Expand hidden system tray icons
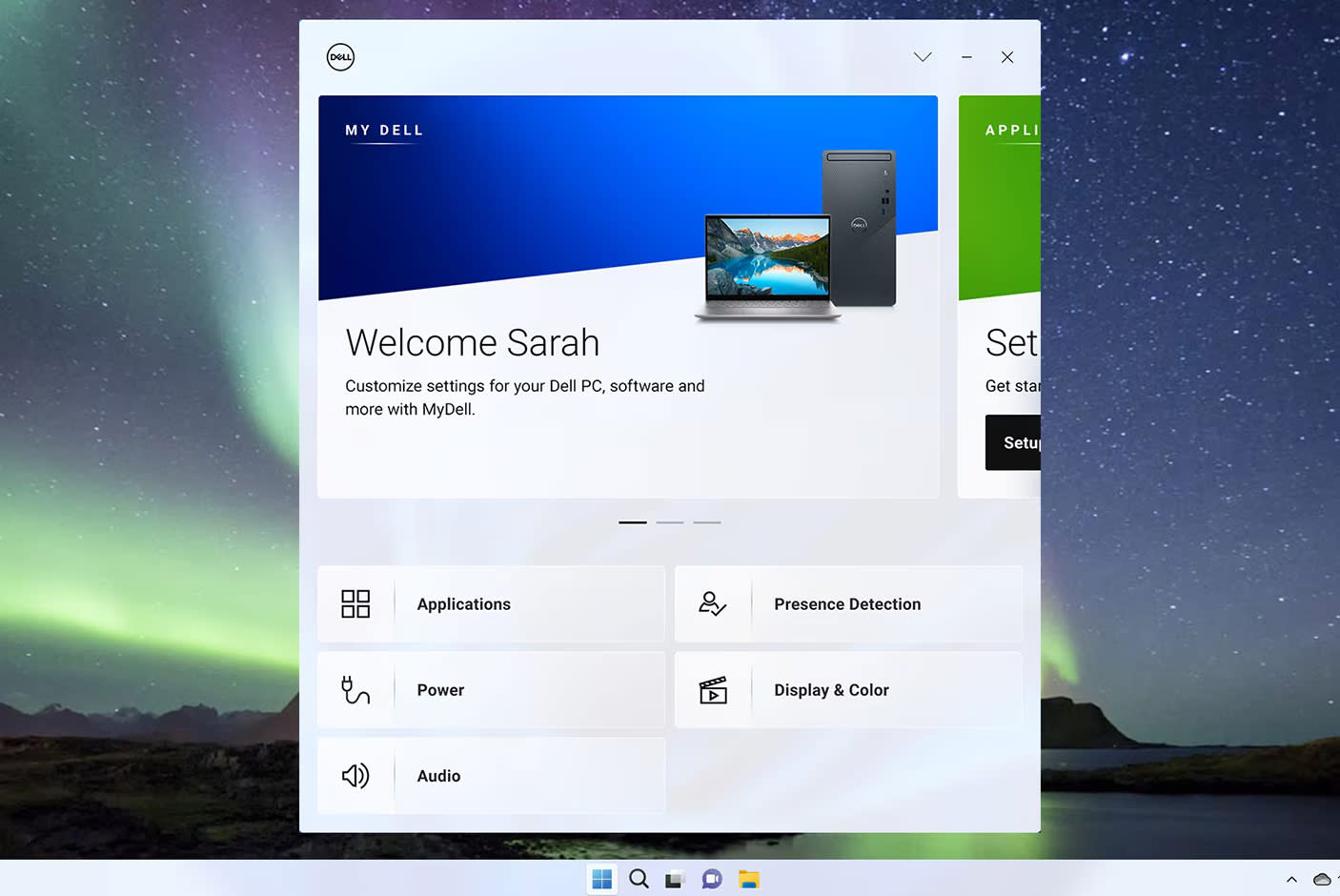Viewport: 1340px width, 896px height. coord(1291,879)
